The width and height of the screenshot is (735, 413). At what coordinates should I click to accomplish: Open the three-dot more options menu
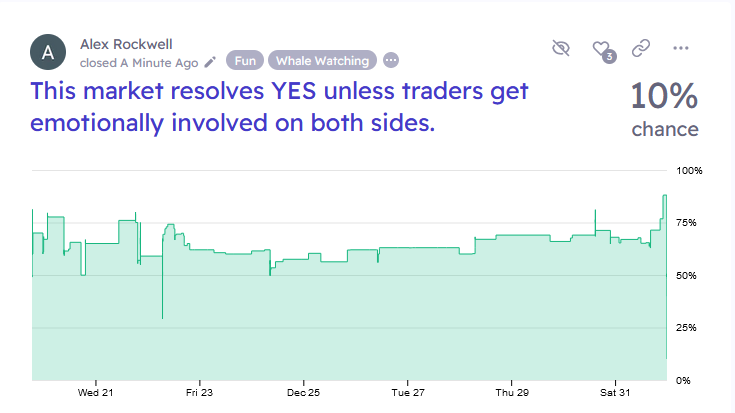(x=681, y=48)
